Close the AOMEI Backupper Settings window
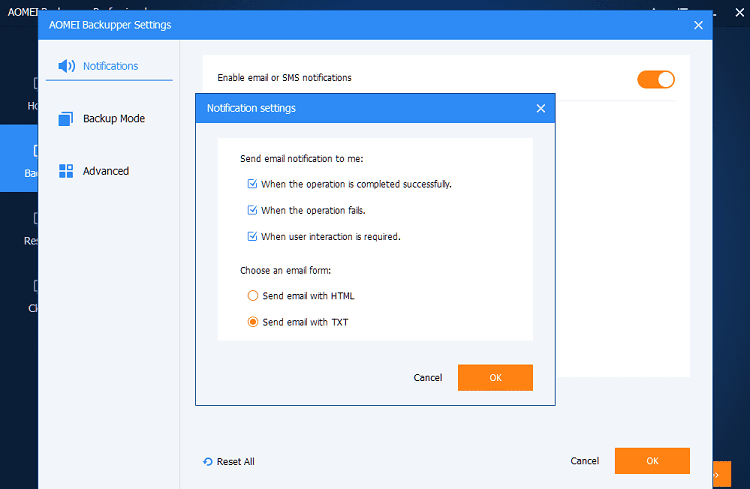The image size is (750, 489). pos(698,25)
